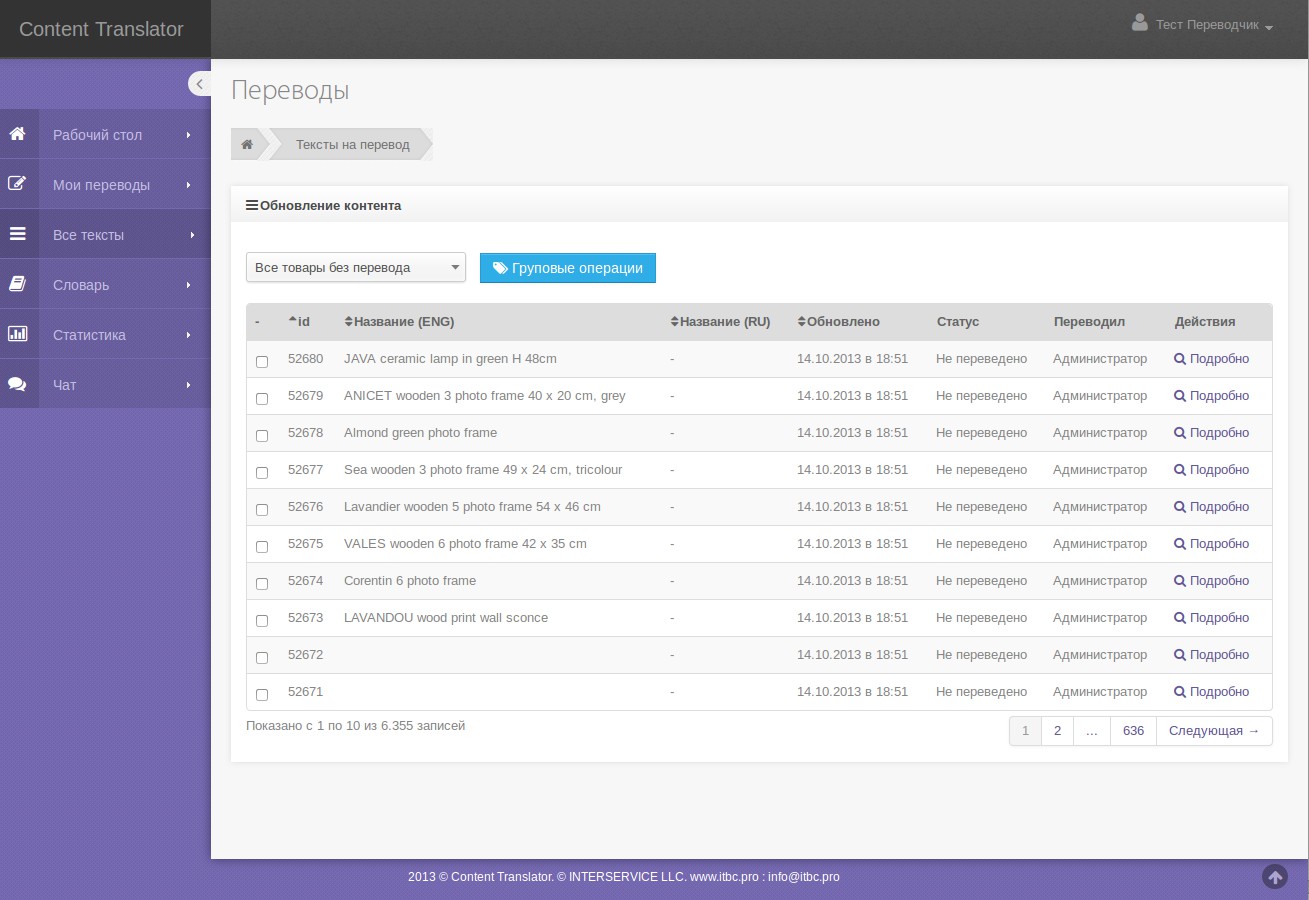Tick the checkbox for Corentin 6 photo frame
Viewport: 1309px width, 900px height.
262,583
